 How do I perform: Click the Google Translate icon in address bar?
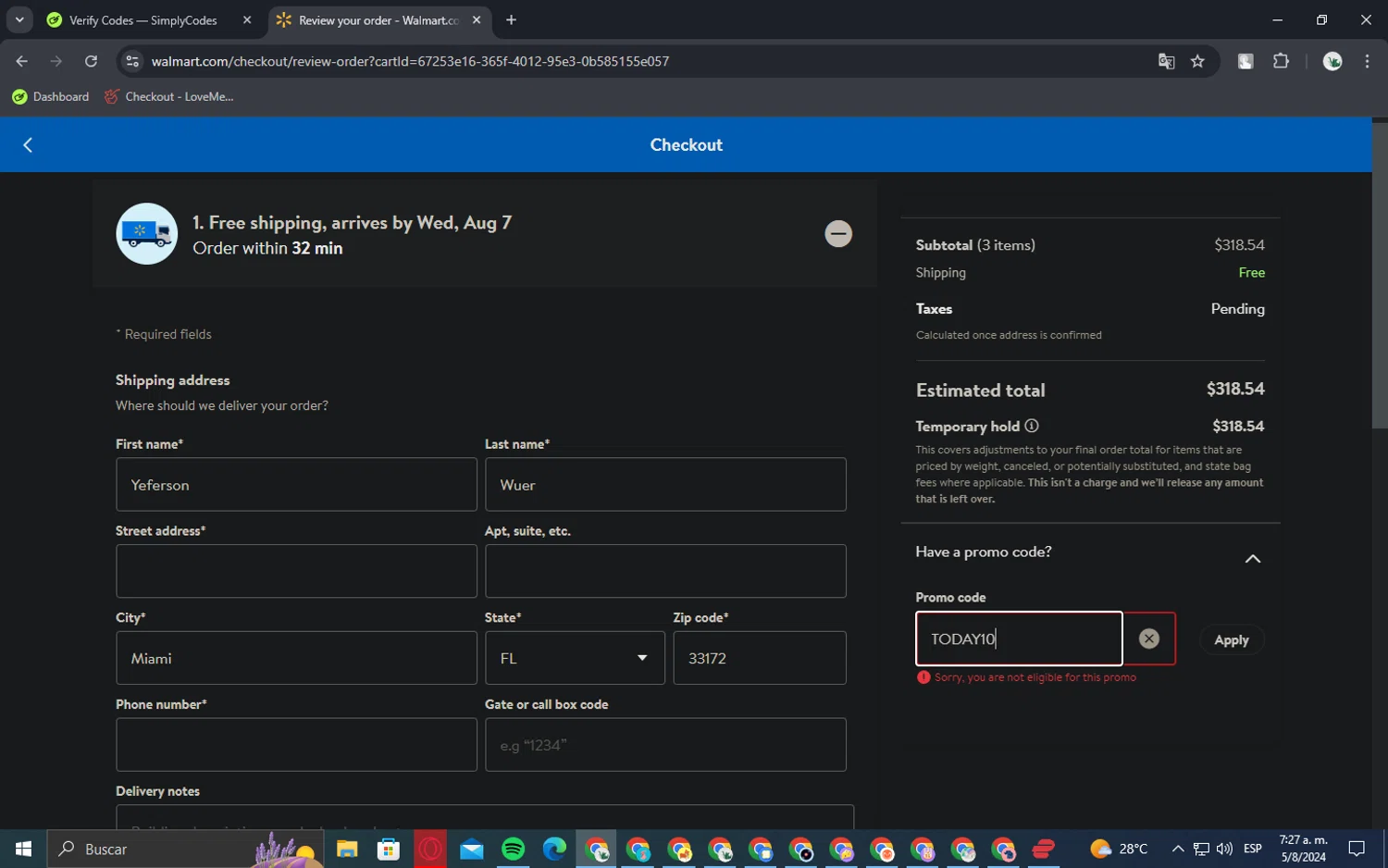[1166, 61]
